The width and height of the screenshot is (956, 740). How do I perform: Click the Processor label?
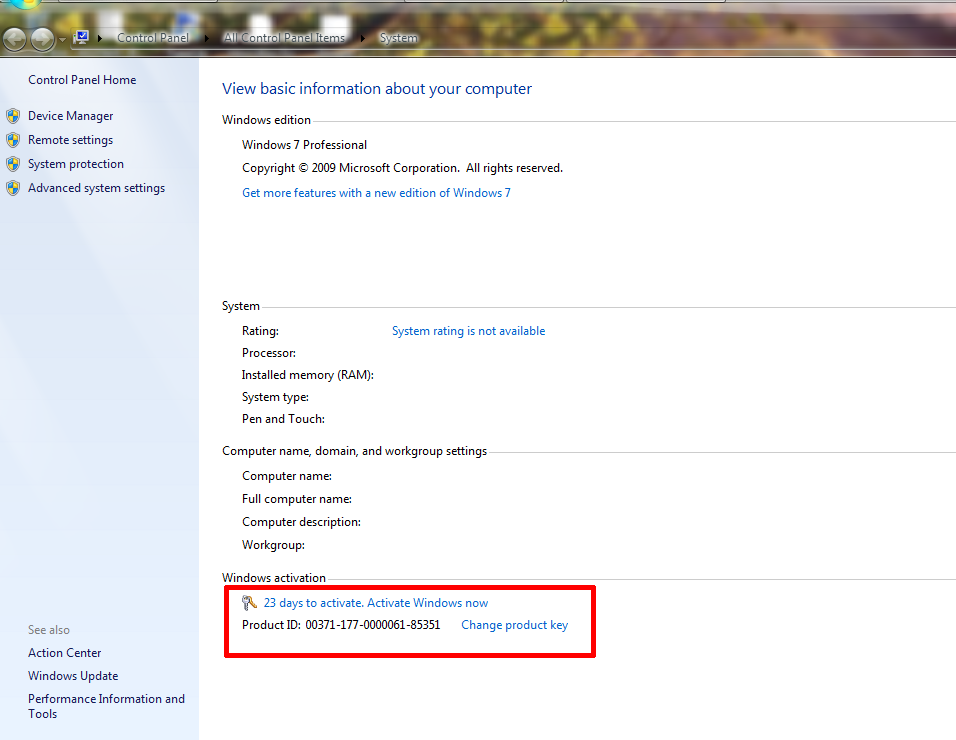[269, 353]
